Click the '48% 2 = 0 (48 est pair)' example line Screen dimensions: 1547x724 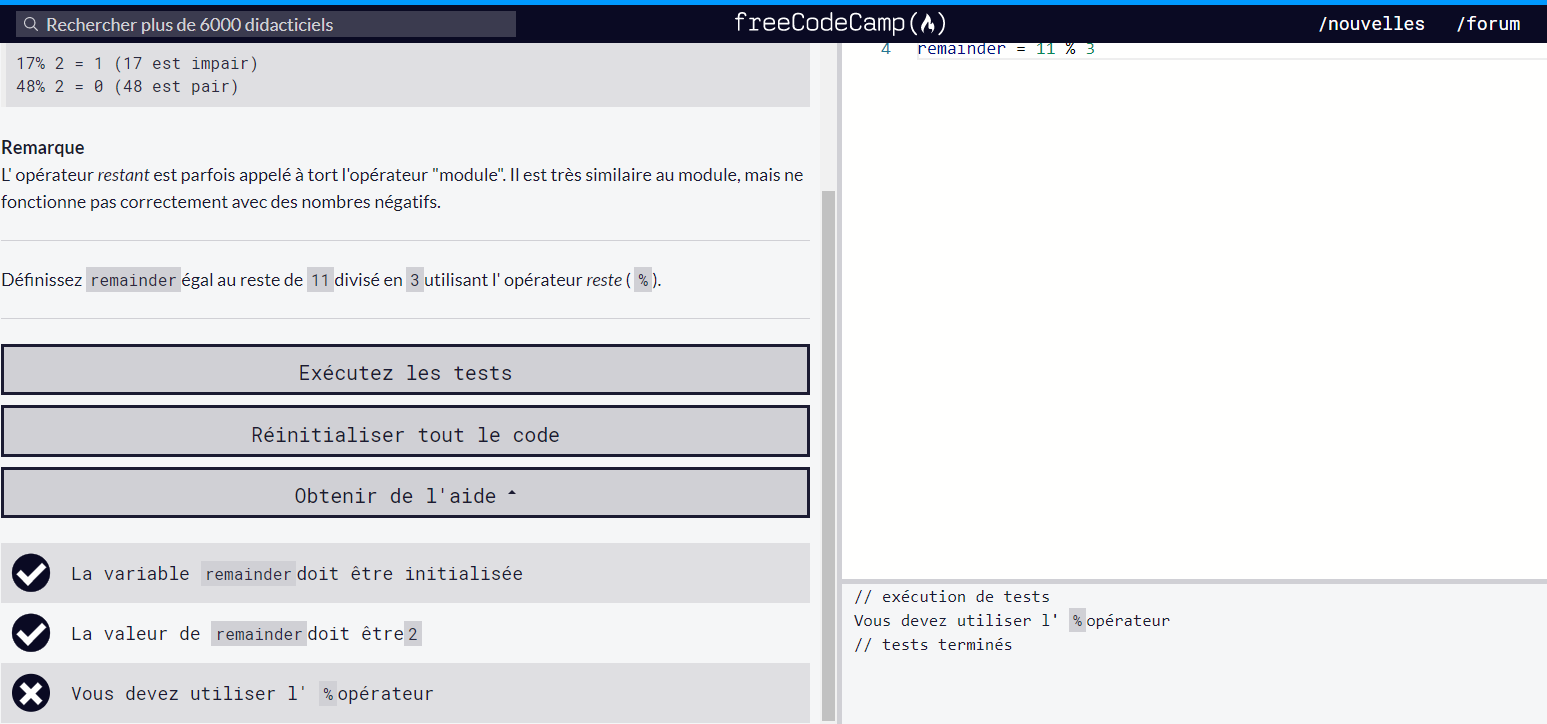[127, 87]
